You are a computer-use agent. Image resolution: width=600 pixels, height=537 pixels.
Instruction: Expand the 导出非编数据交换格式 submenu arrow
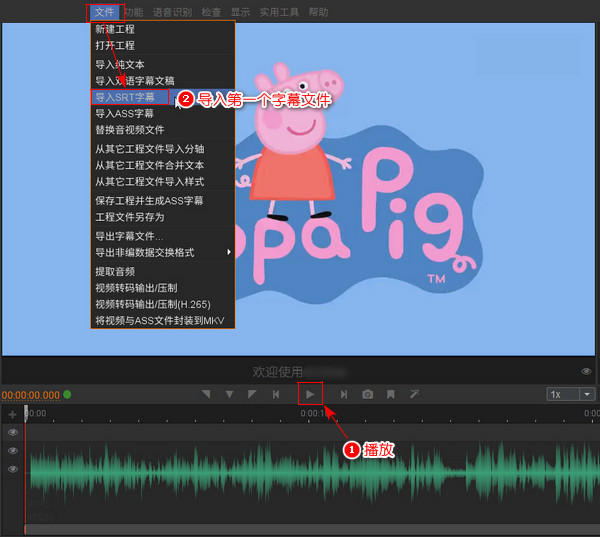pyautogui.click(x=229, y=252)
